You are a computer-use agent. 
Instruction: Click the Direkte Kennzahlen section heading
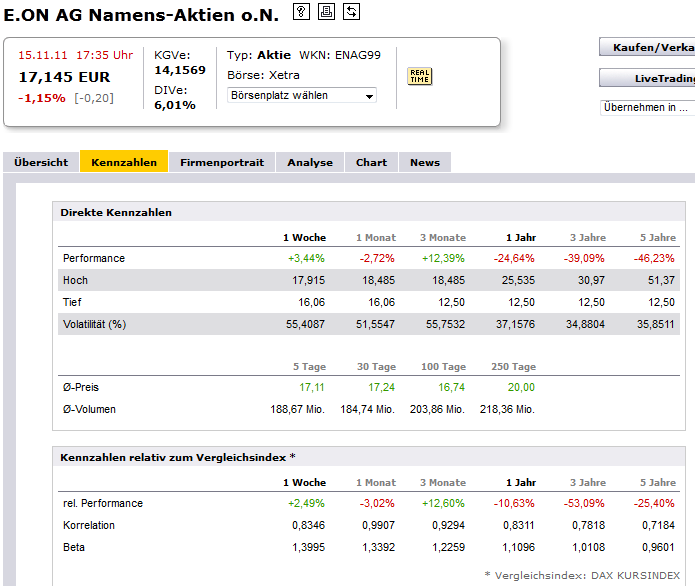116,212
